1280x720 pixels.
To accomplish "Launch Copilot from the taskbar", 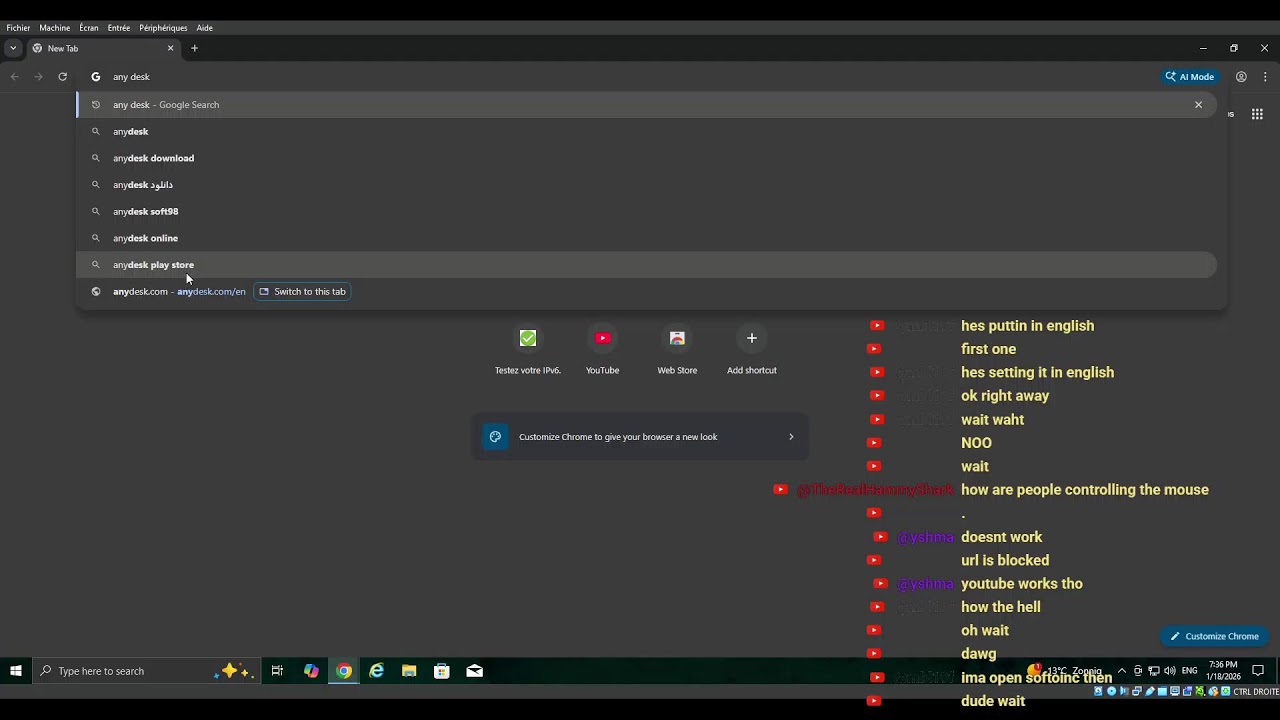I will point(311,671).
